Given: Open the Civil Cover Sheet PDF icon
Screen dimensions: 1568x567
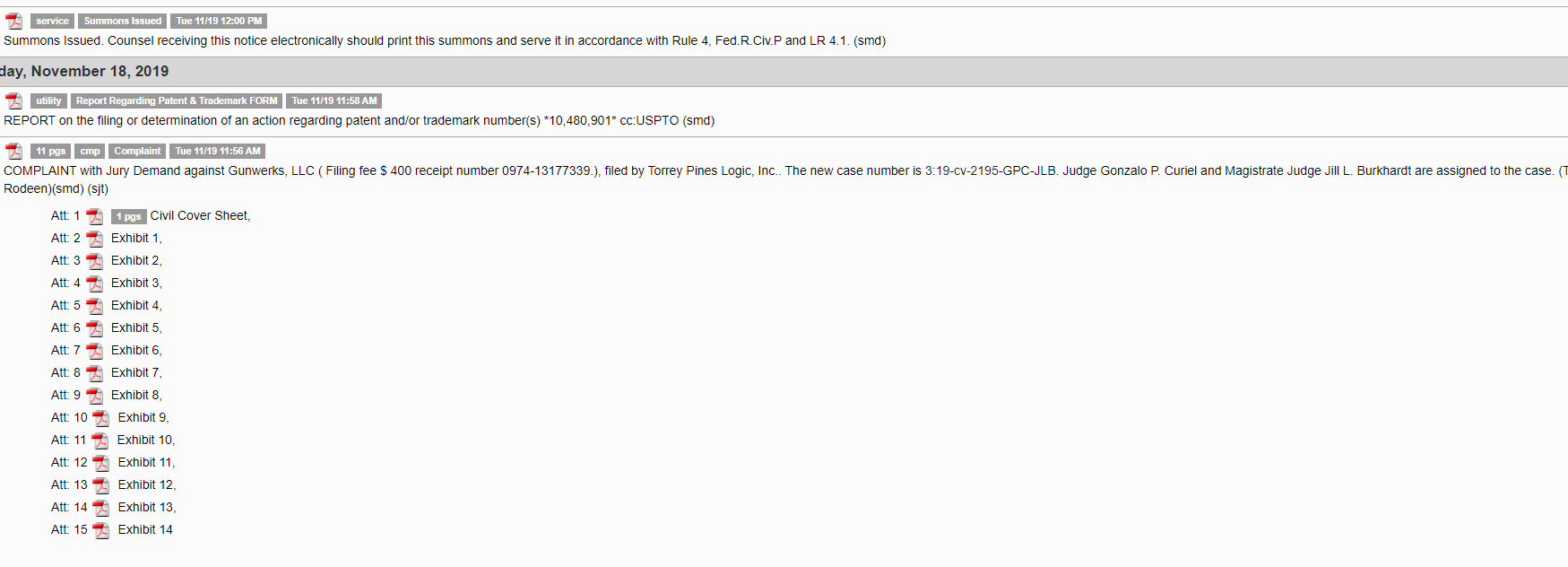Looking at the screenshot, I should (94, 216).
